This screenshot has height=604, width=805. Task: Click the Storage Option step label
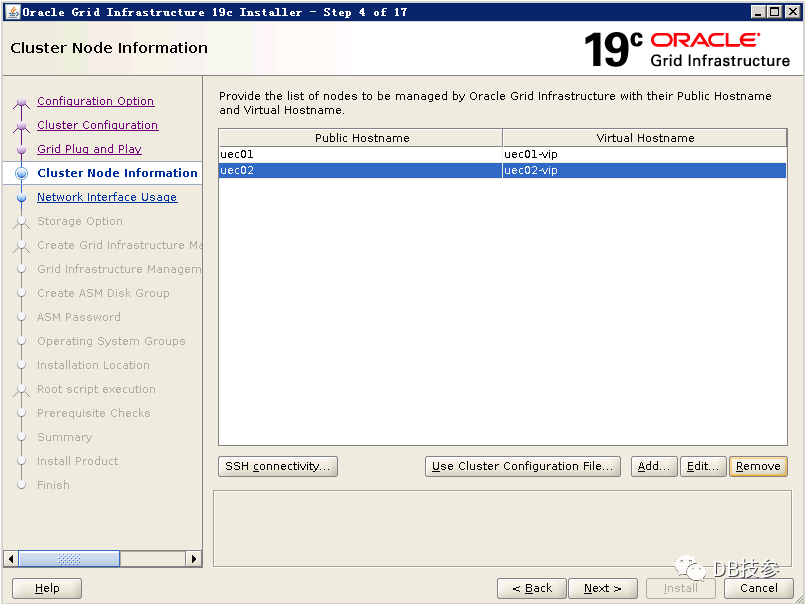pyautogui.click(x=80, y=221)
